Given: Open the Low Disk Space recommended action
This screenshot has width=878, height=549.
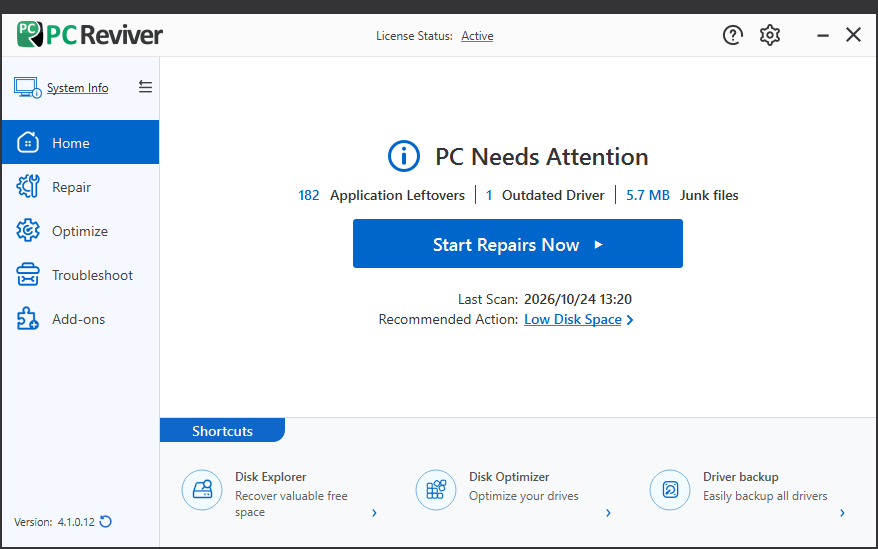Looking at the screenshot, I should [x=573, y=319].
